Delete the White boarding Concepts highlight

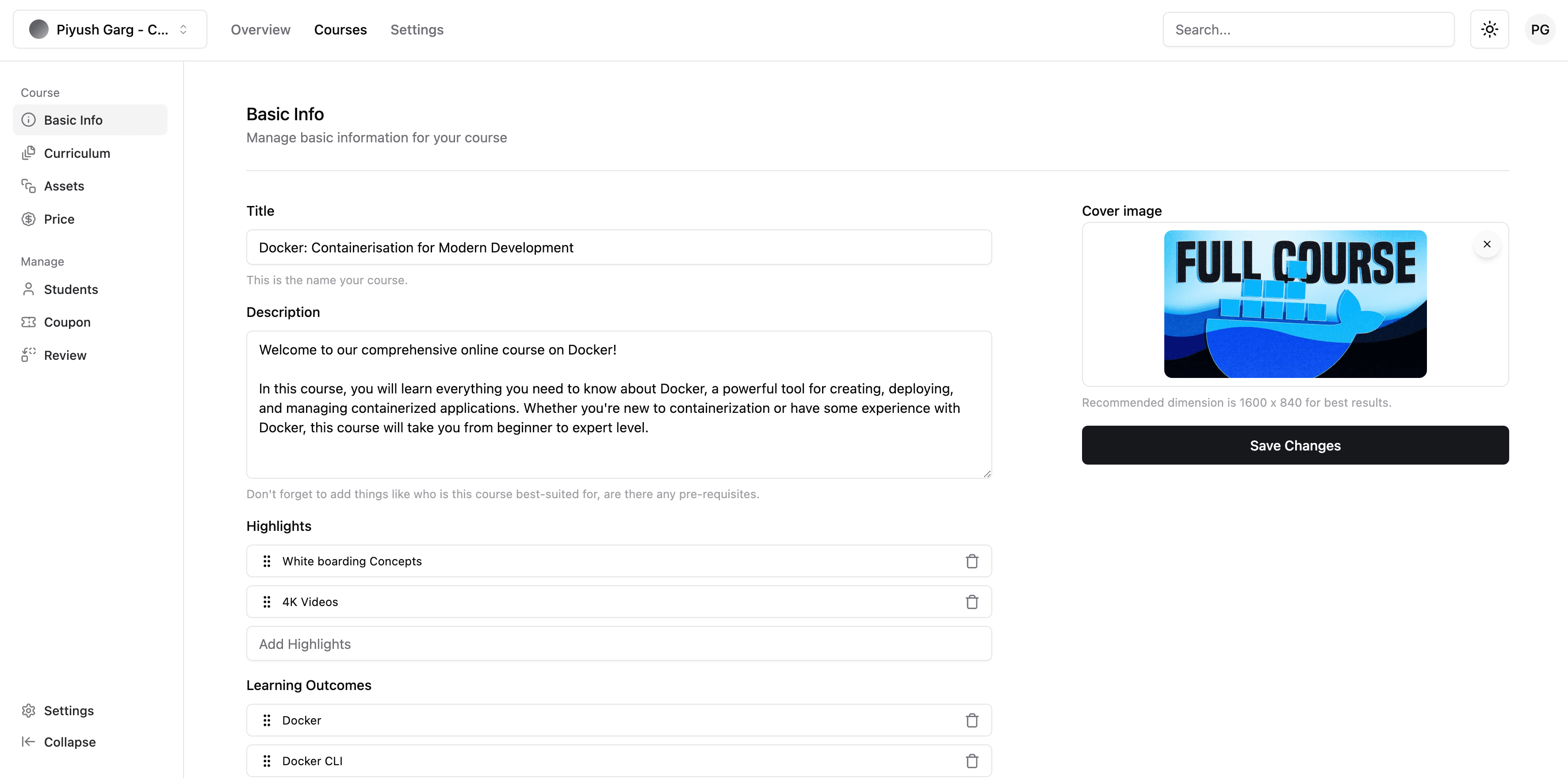[971, 561]
